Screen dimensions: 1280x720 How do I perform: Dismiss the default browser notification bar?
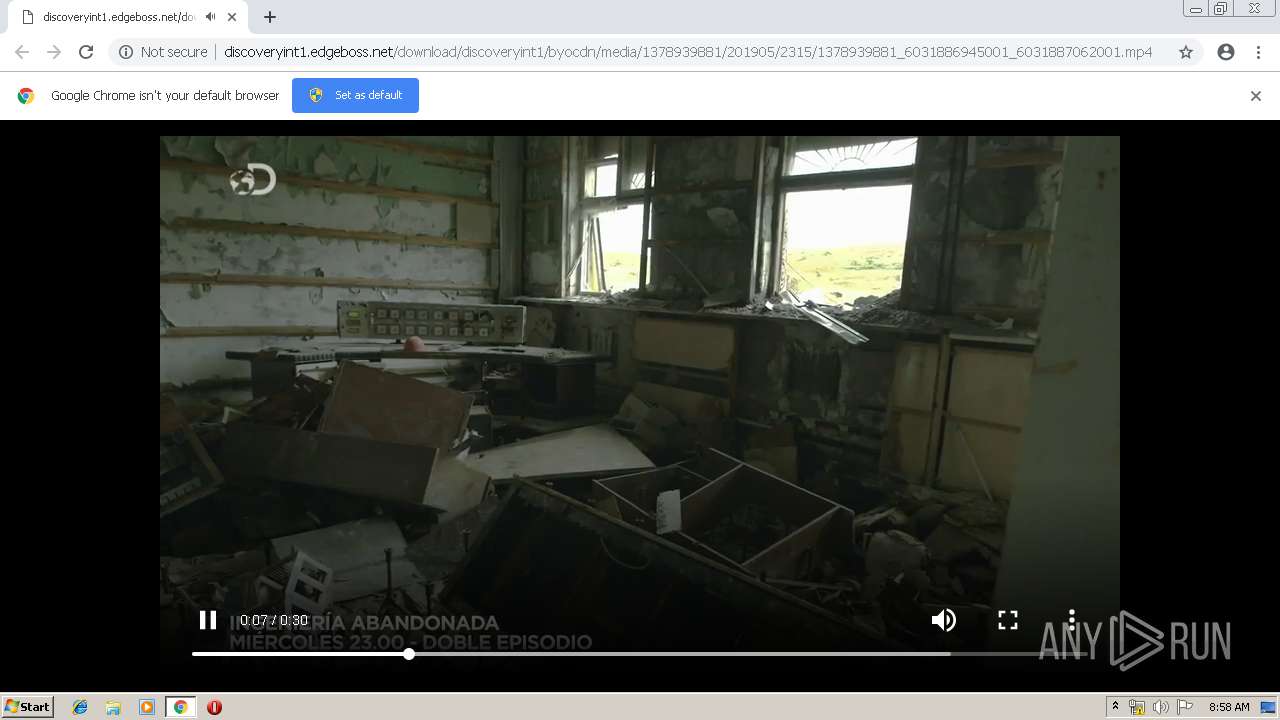click(1256, 96)
